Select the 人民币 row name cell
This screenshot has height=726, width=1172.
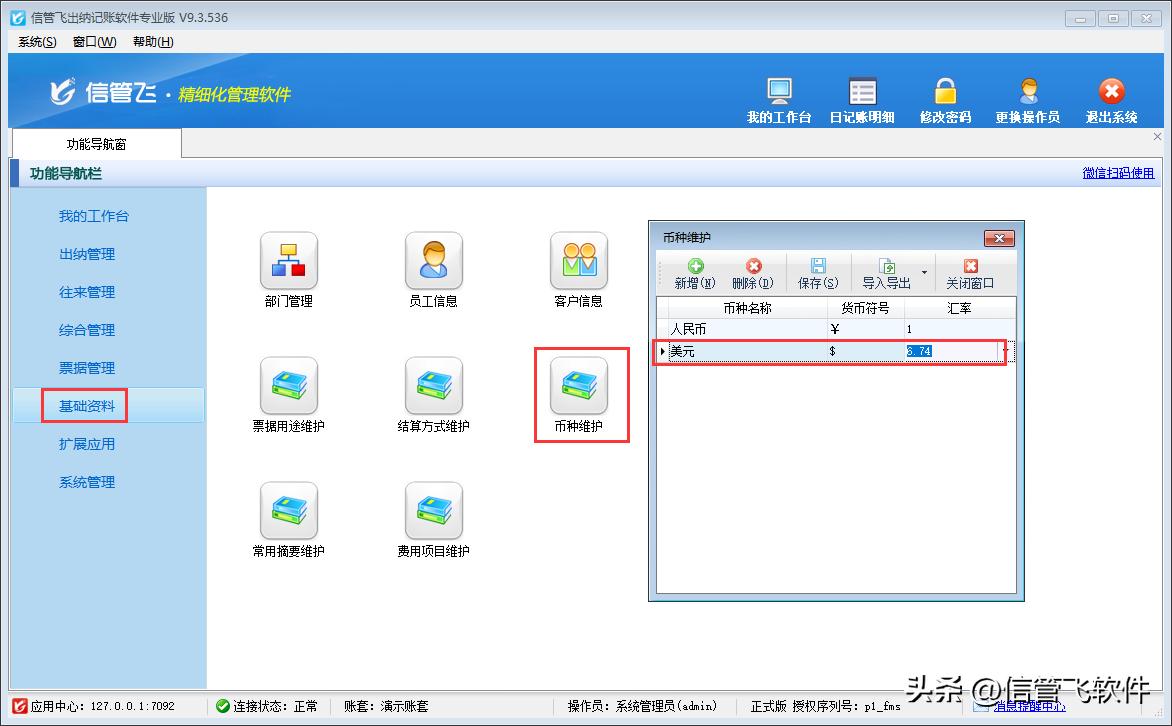coord(747,329)
